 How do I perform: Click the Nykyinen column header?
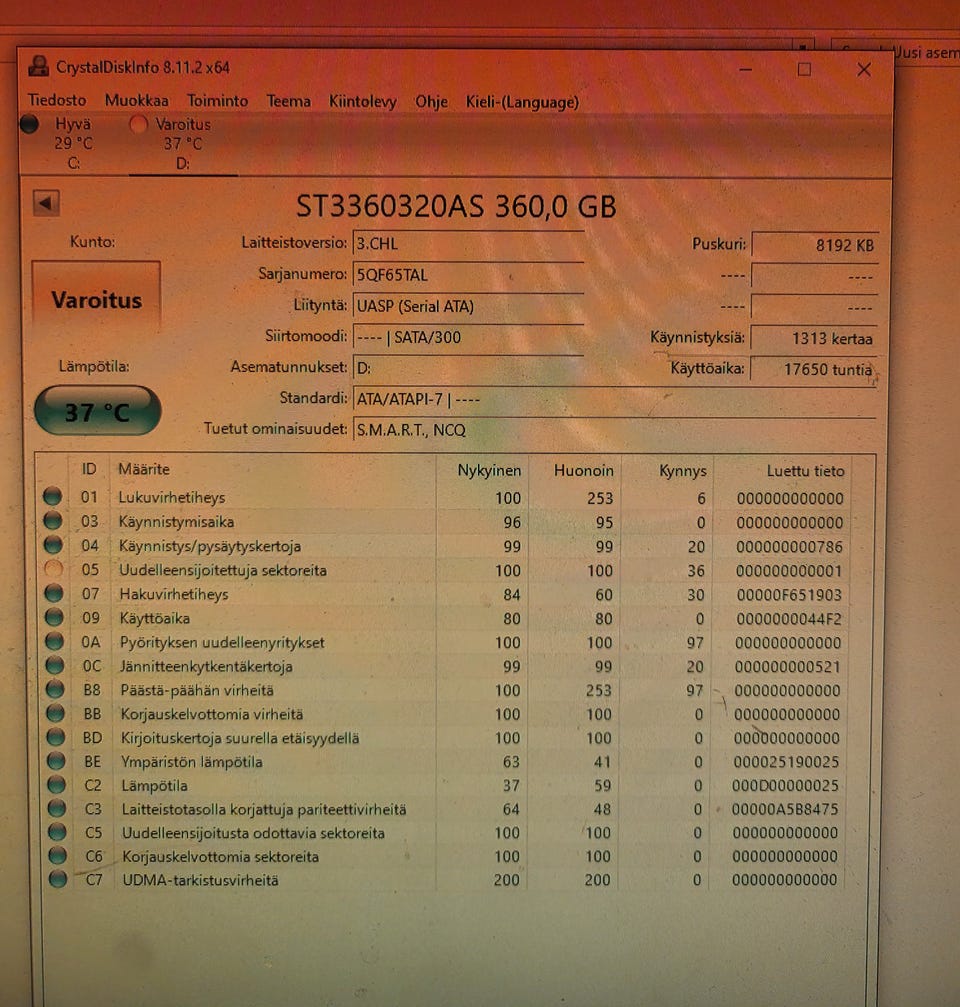[x=489, y=470]
